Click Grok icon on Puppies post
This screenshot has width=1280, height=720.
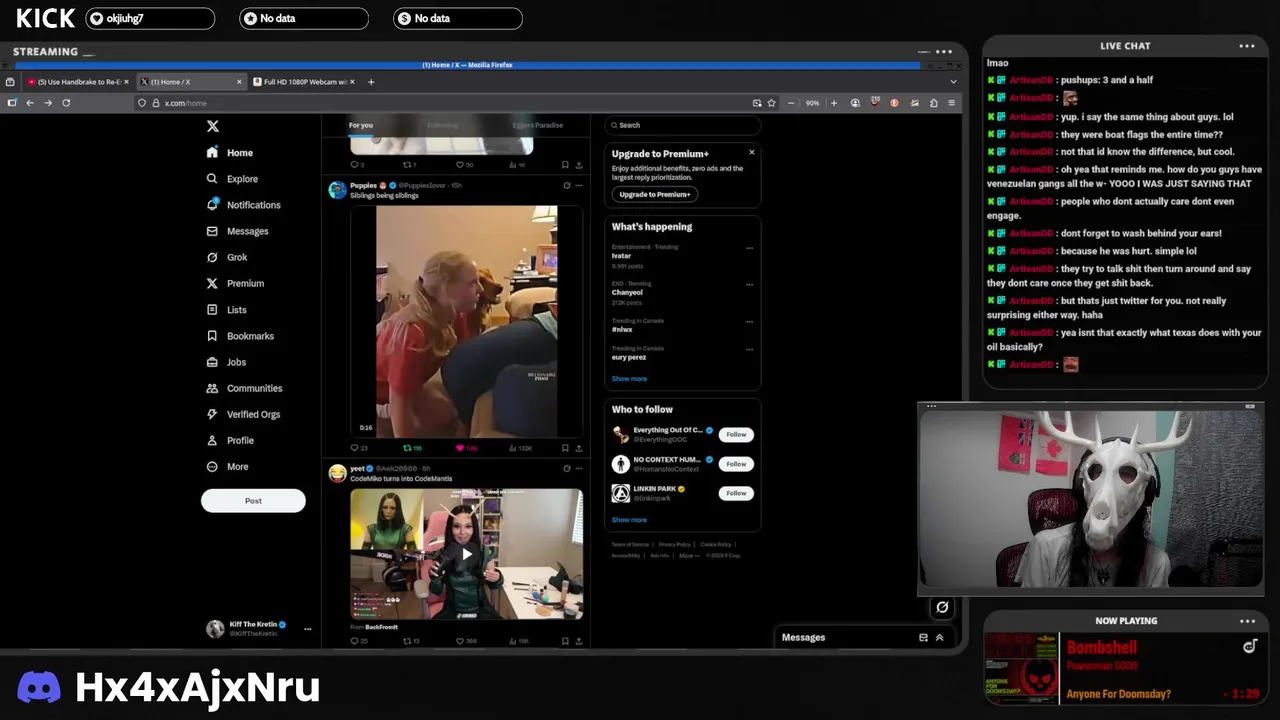(x=566, y=185)
